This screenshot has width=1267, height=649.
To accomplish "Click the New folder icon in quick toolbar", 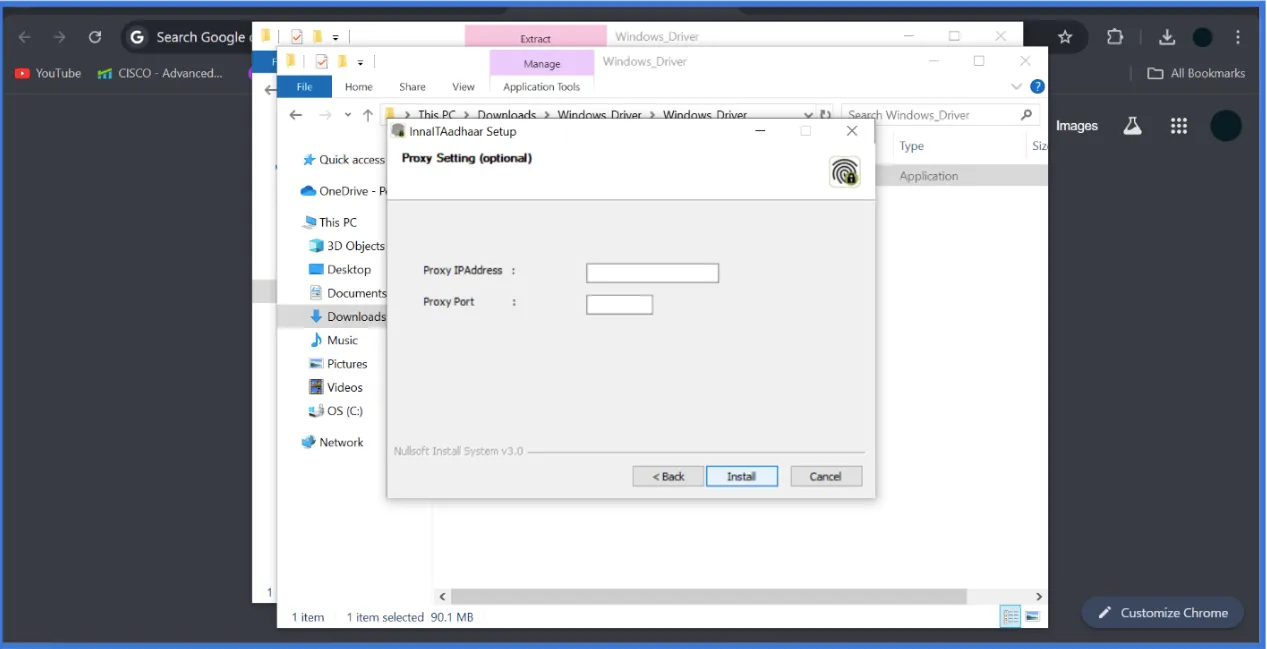I will pyautogui.click(x=343, y=62).
